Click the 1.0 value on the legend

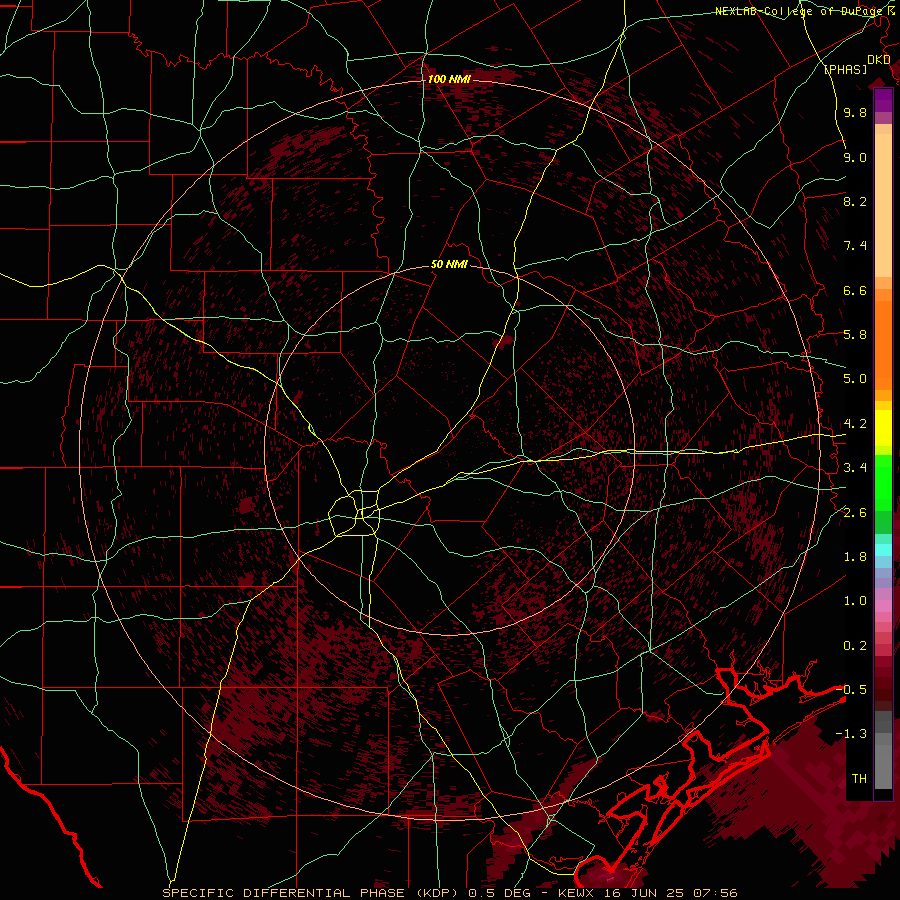[855, 601]
